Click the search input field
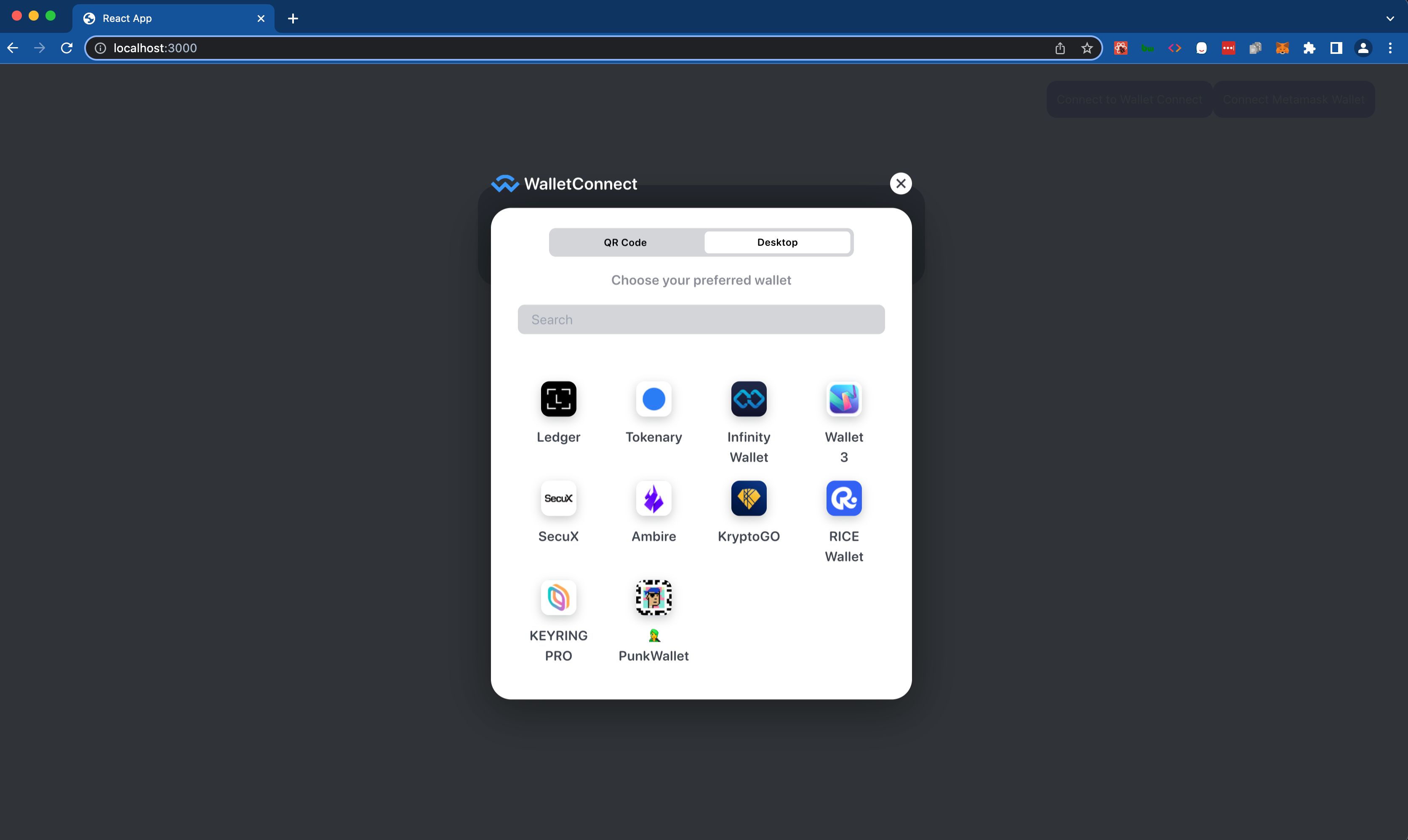This screenshot has width=1408, height=840. pyautogui.click(x=701, y=319)
